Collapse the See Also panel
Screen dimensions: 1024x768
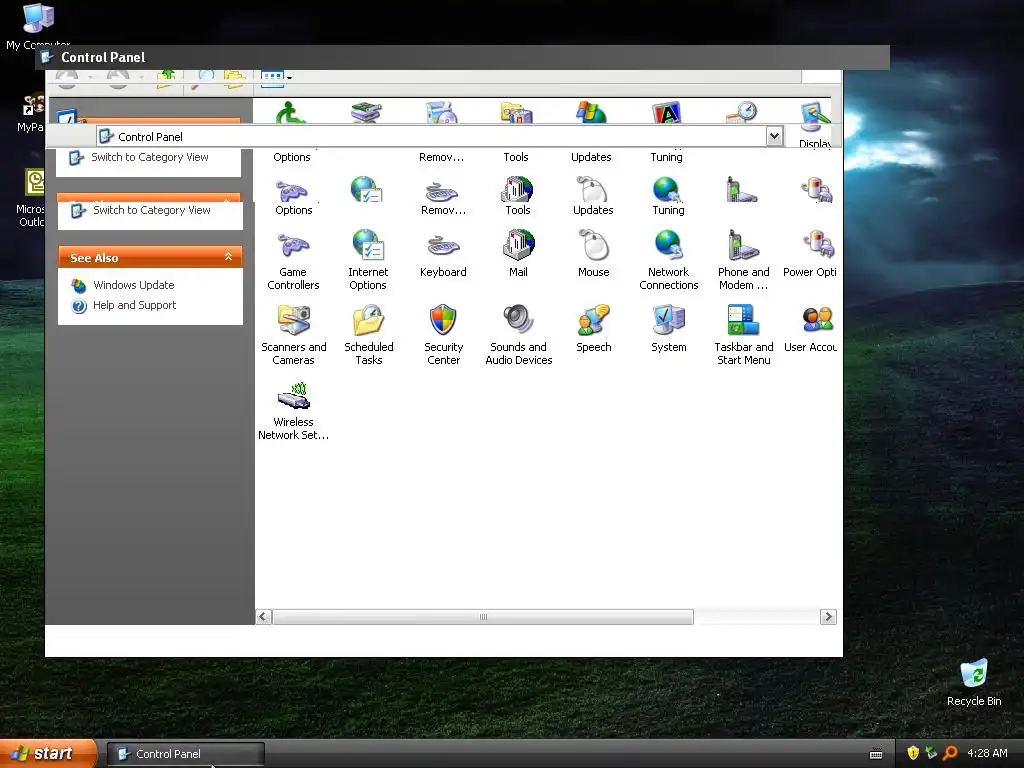(229, 257)
